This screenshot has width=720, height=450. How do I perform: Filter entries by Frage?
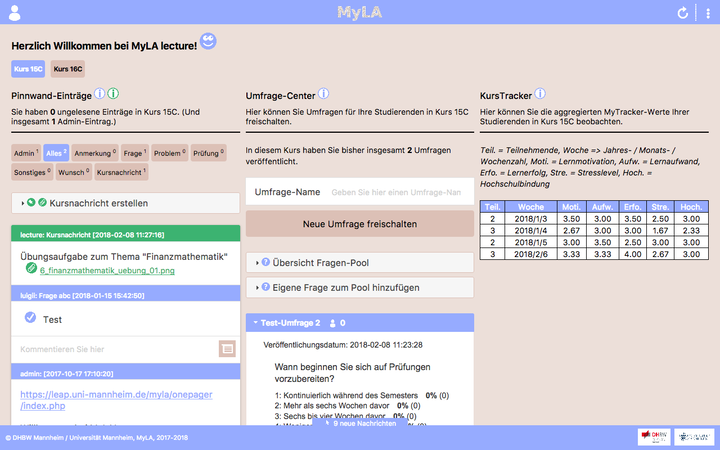coord(135,153)
